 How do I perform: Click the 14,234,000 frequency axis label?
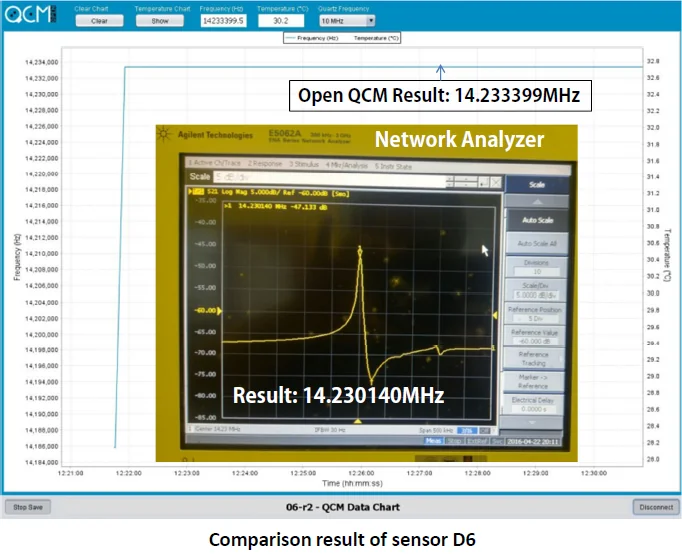(x=41, y=62)
